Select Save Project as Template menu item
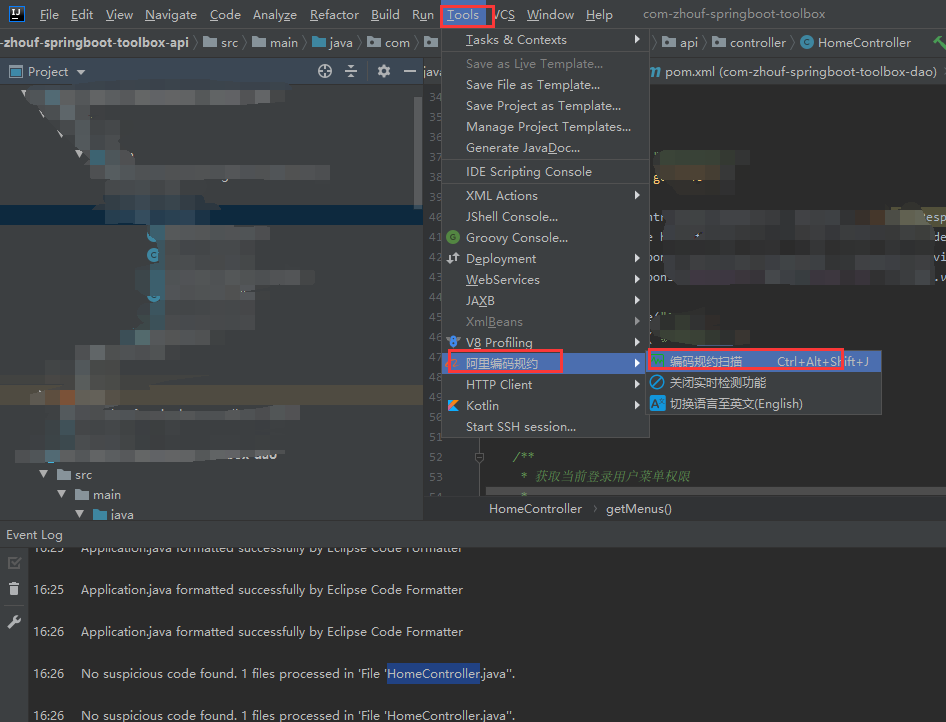Image resolution: width=946 pixels, height=722 pixels. coord(545,106)
